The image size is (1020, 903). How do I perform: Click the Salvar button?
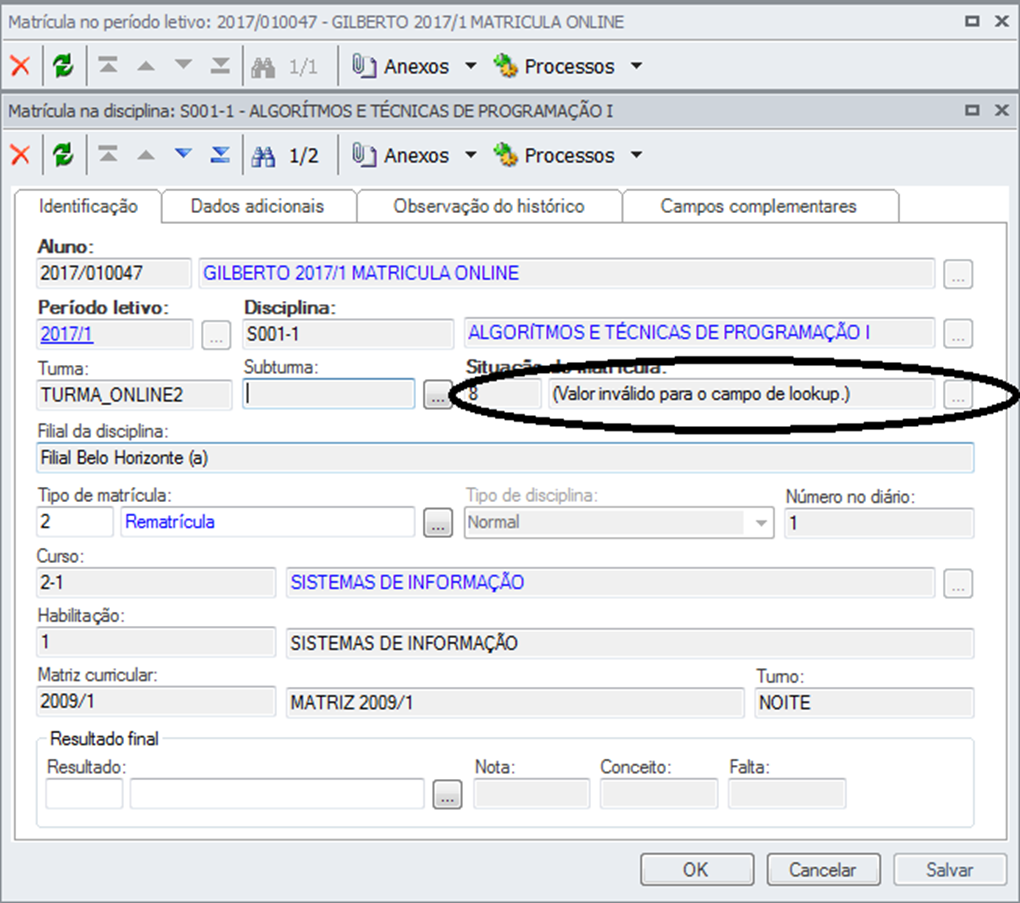[950, 870]
